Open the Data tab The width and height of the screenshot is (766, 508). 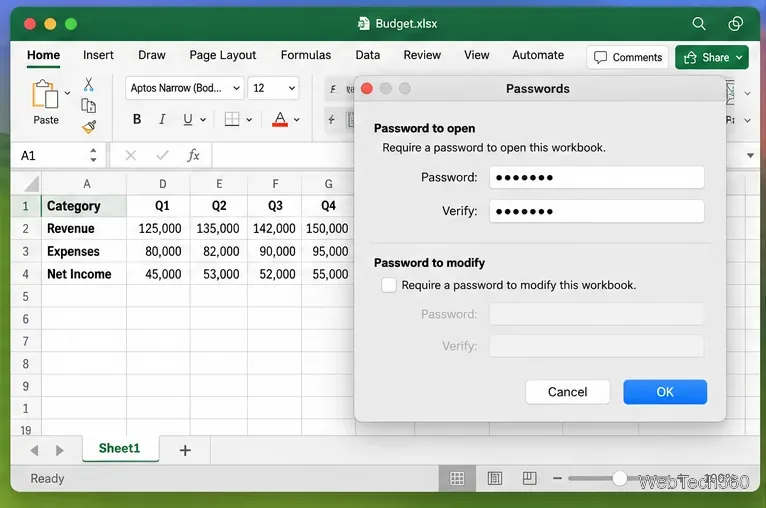[x=368, y=55]
